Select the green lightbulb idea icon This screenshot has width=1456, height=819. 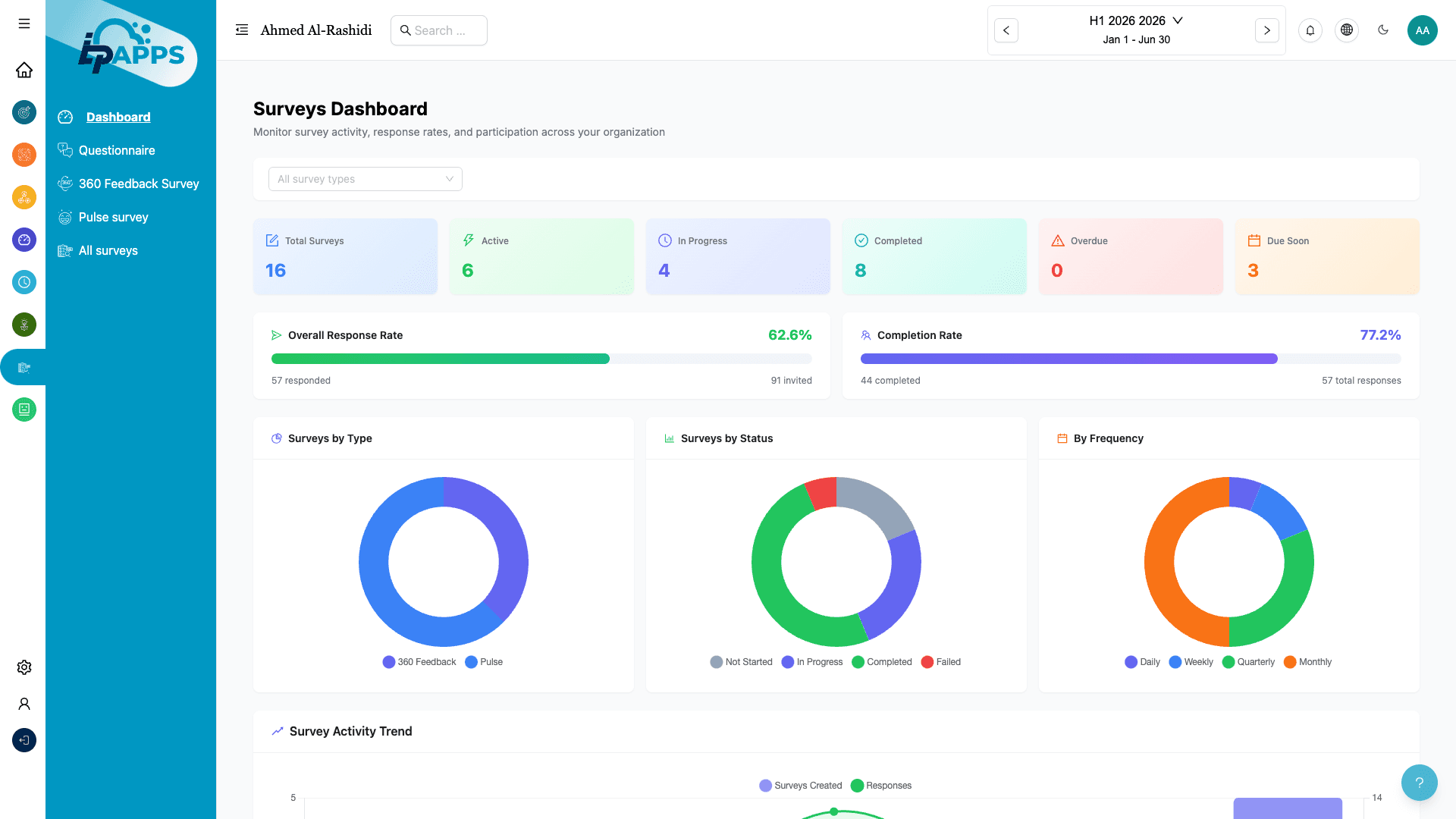(x=24, y=325)
